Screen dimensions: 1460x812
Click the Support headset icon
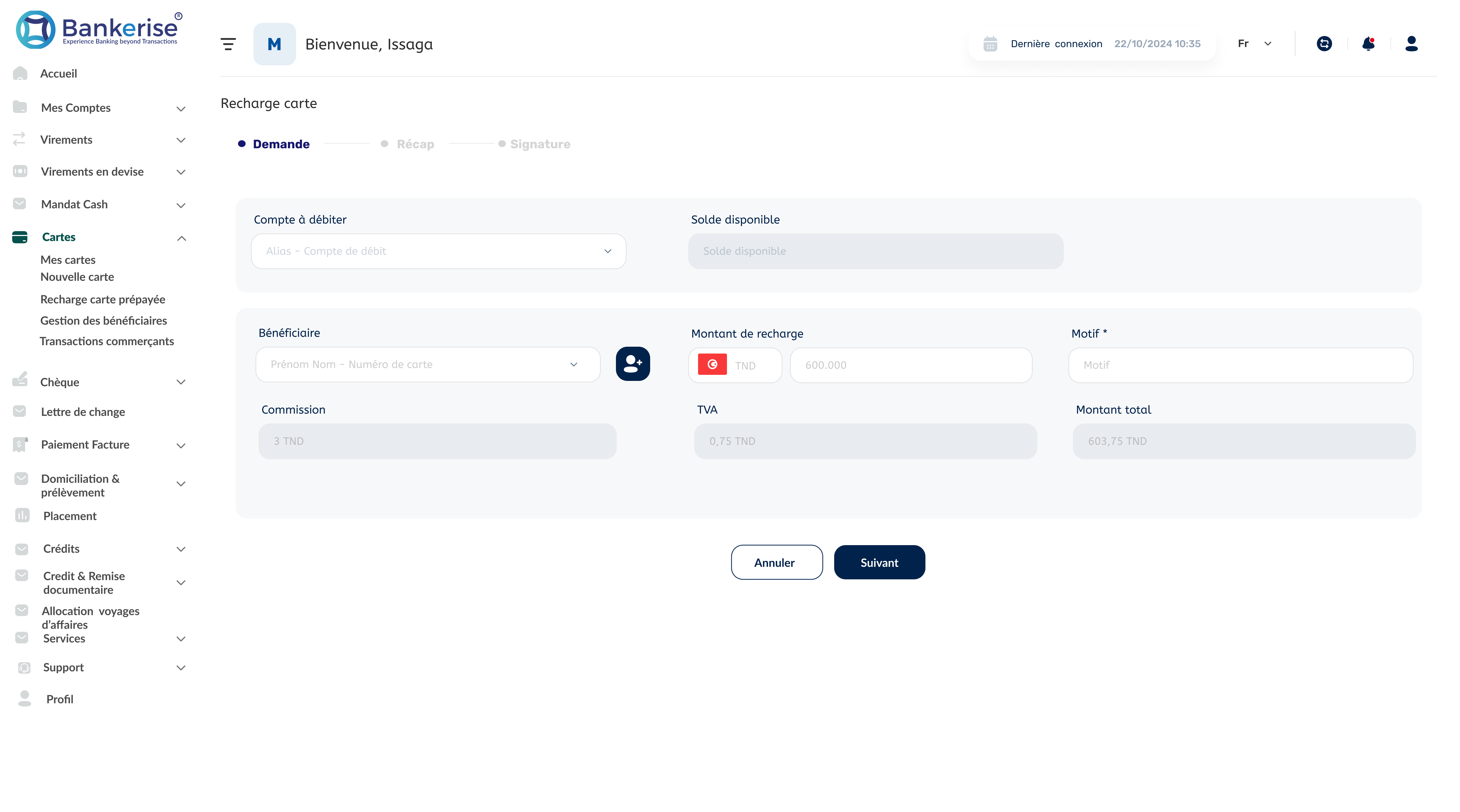tap(24, 668)
